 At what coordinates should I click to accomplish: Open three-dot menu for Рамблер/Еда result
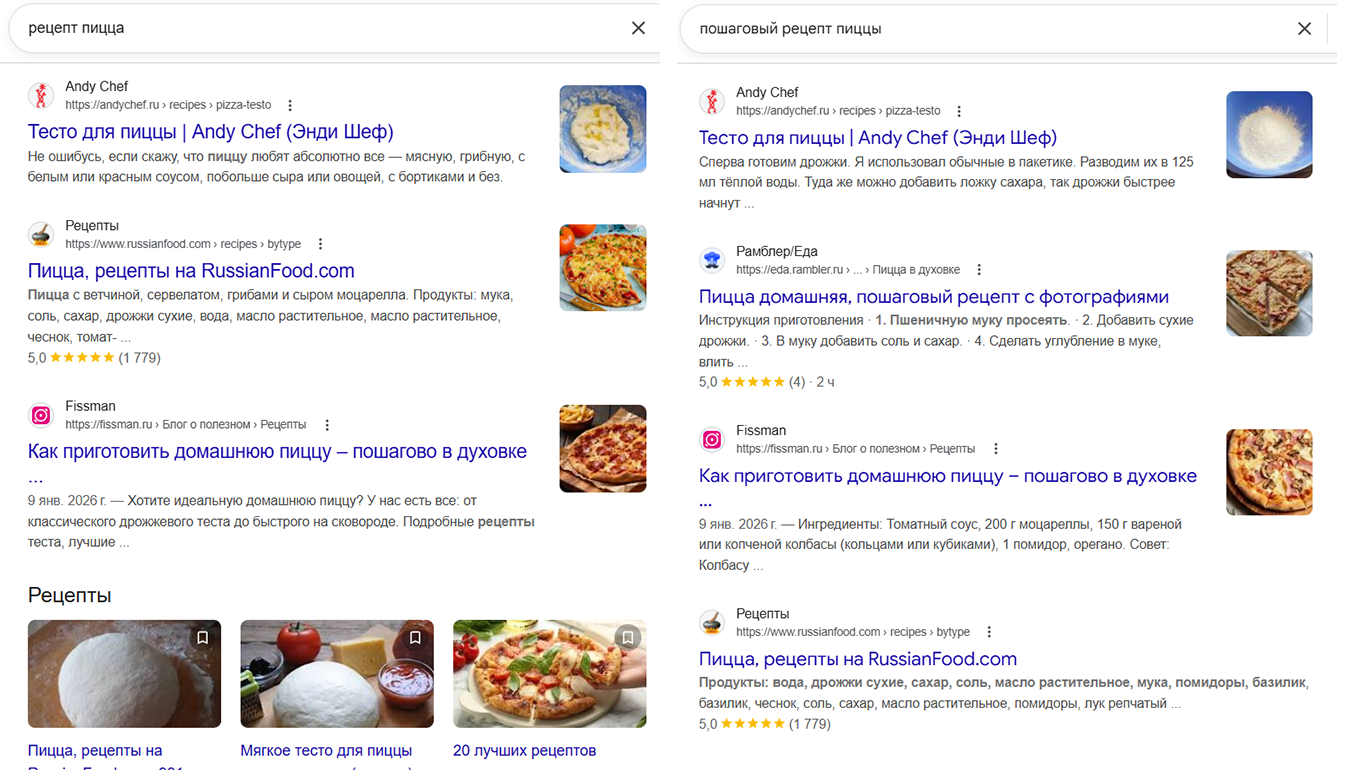pos(979,270)
